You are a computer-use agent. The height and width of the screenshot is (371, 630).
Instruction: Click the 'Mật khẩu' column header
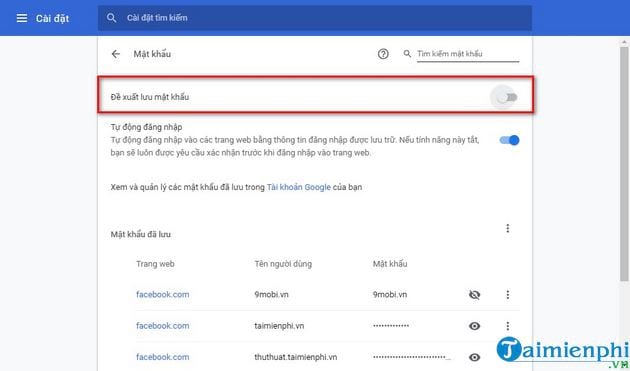390,264
